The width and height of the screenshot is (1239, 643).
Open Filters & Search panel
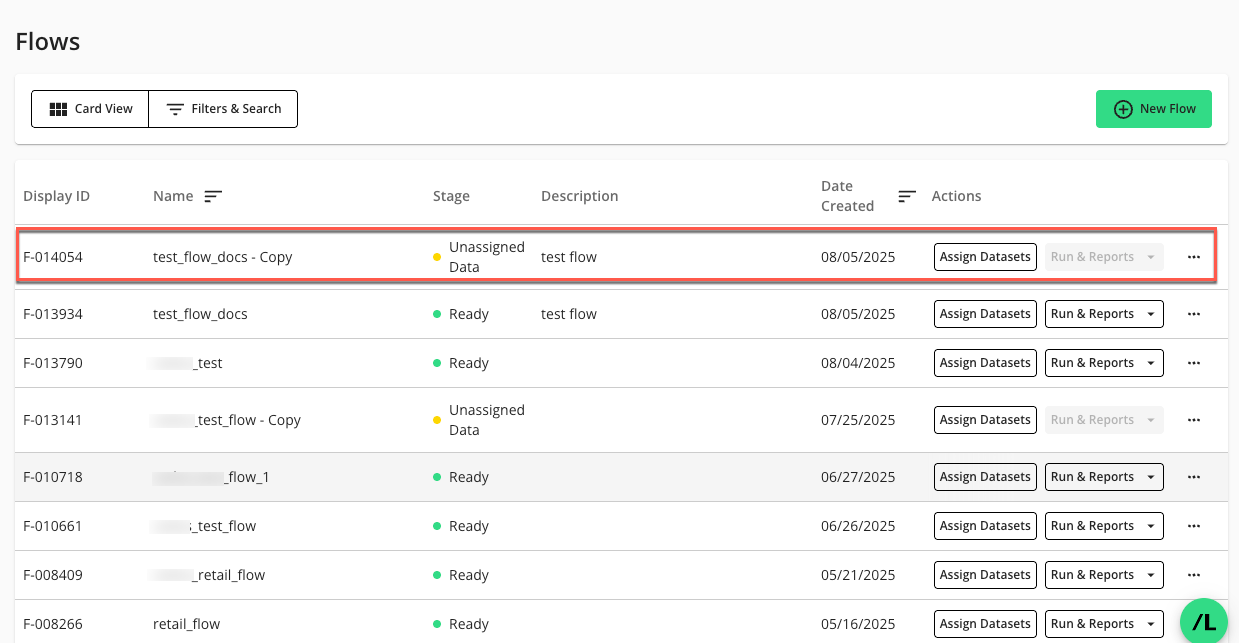223,109
